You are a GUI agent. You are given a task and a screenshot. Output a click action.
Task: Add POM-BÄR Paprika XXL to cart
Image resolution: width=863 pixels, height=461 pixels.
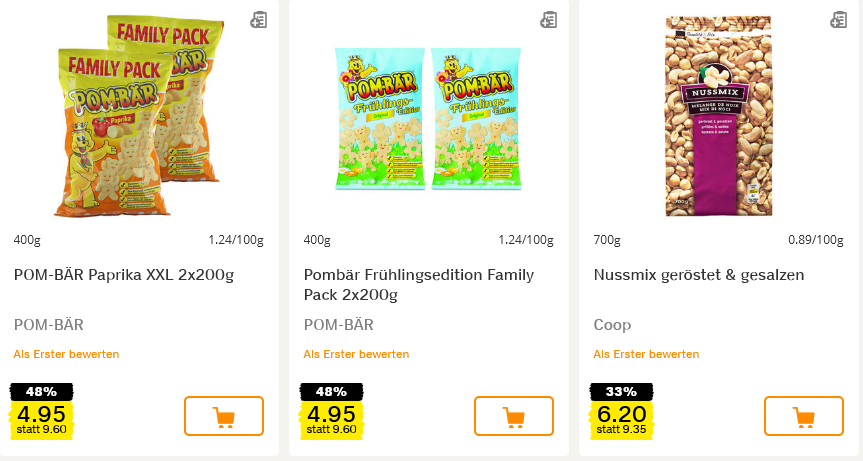pyautogui.click(x=224, y=416)
